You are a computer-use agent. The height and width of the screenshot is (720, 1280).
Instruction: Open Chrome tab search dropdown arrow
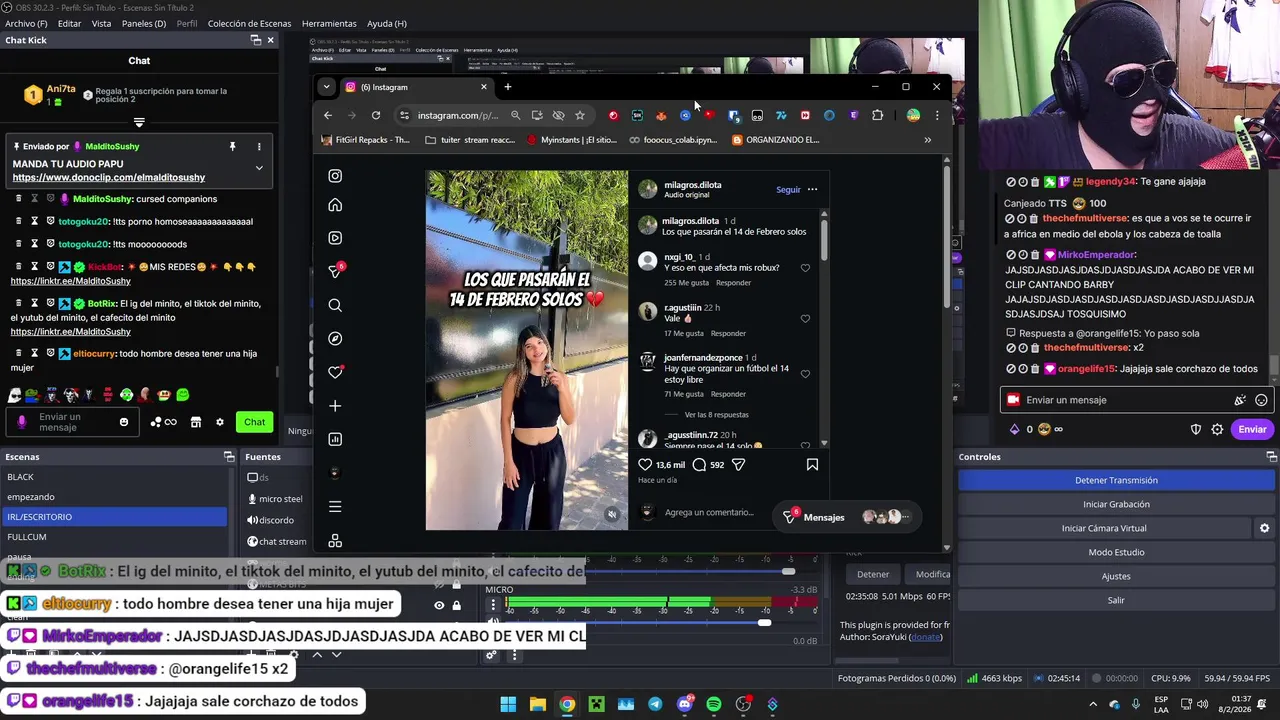click(x=326, y=87)
